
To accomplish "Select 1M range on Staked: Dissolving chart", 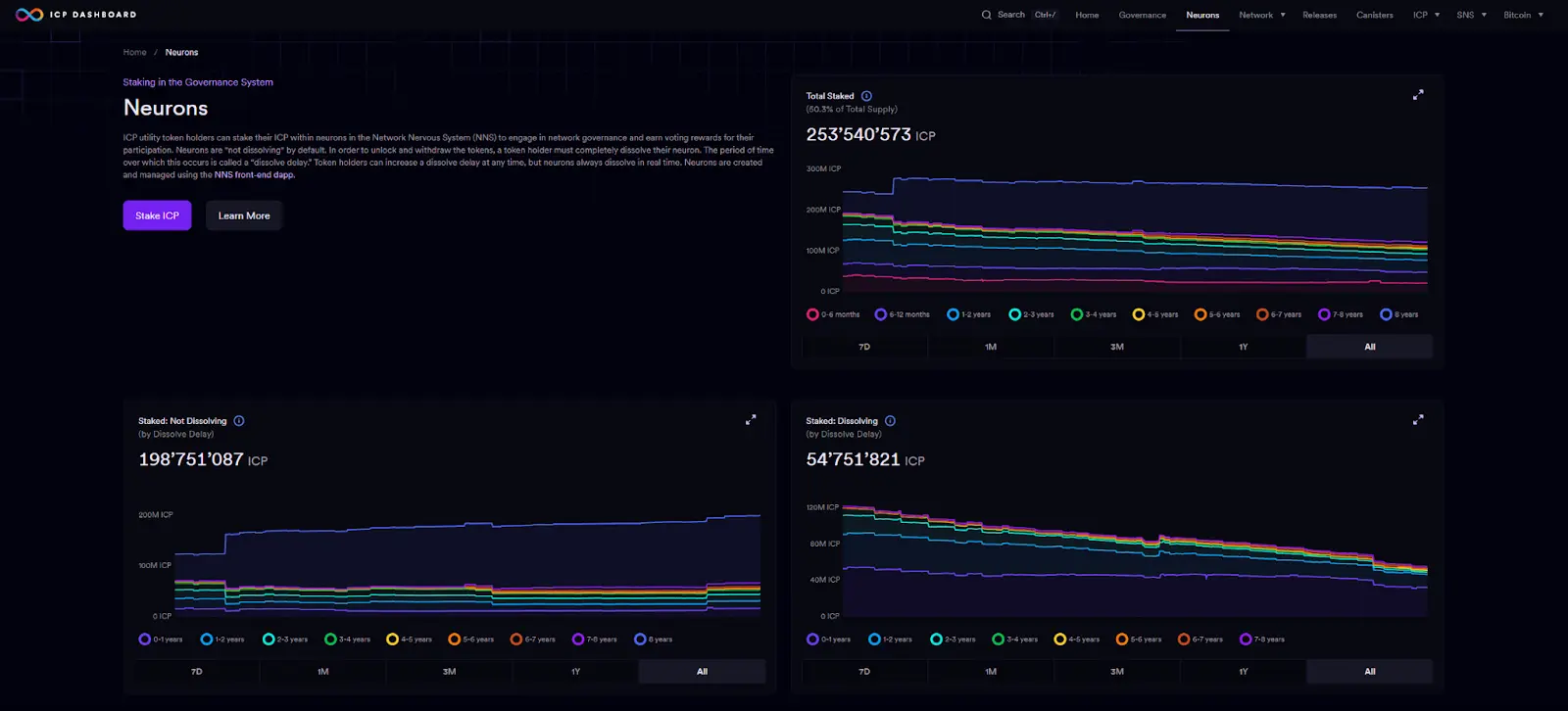I will click(991, 672).
